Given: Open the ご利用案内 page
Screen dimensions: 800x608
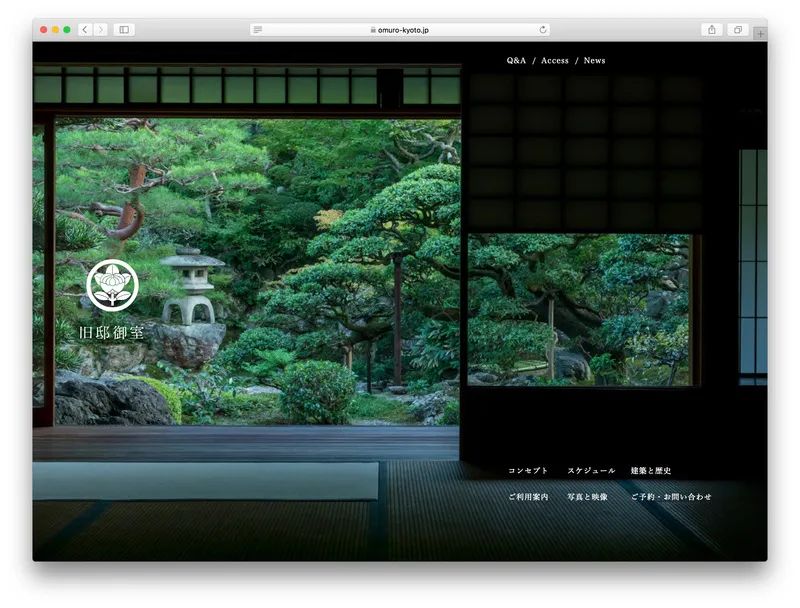Looking at the screenshot, I should coord(528,496).
